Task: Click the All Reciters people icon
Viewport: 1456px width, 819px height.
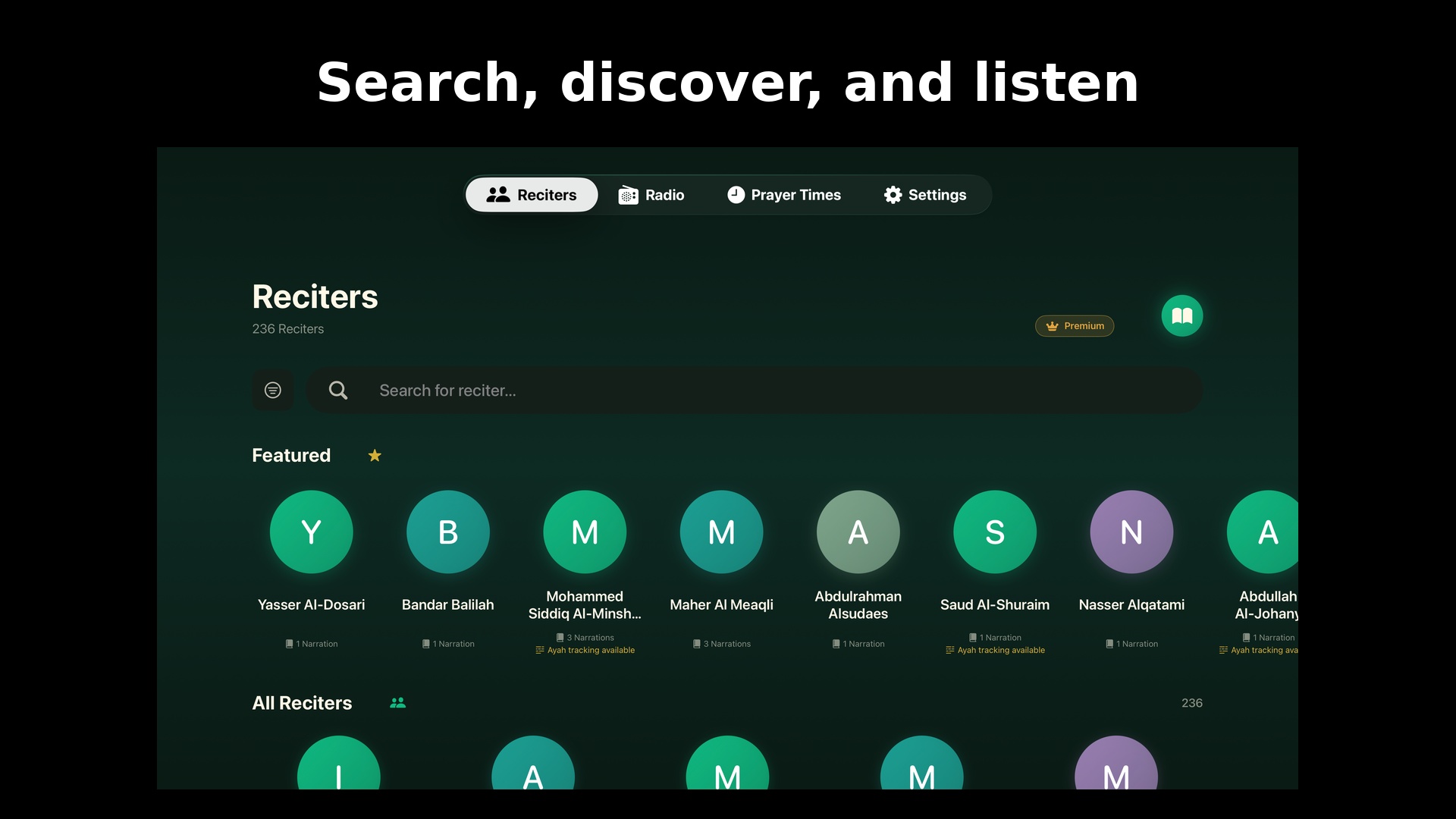Action: point(397,703)
